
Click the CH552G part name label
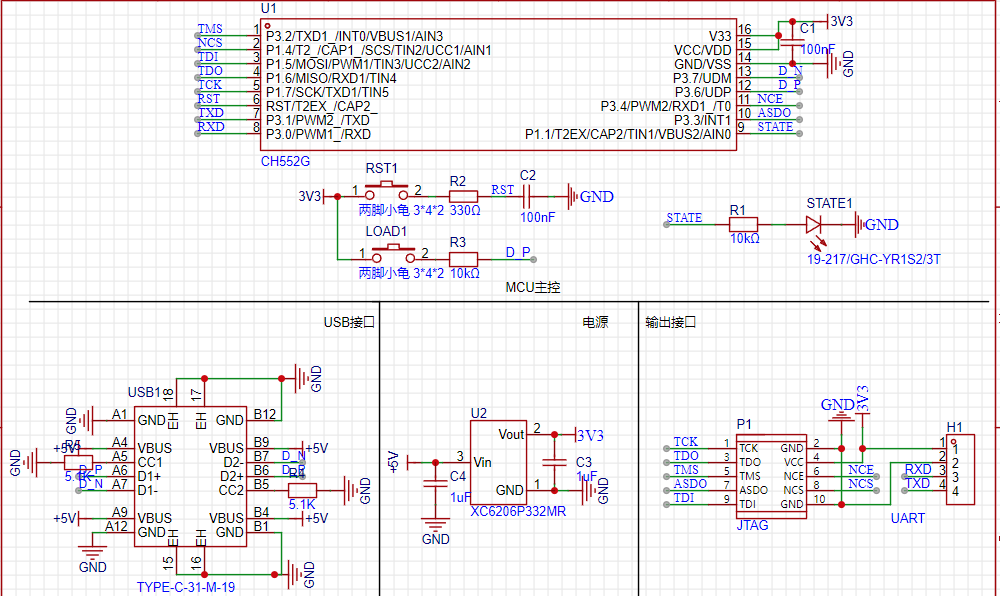point(286,161)
